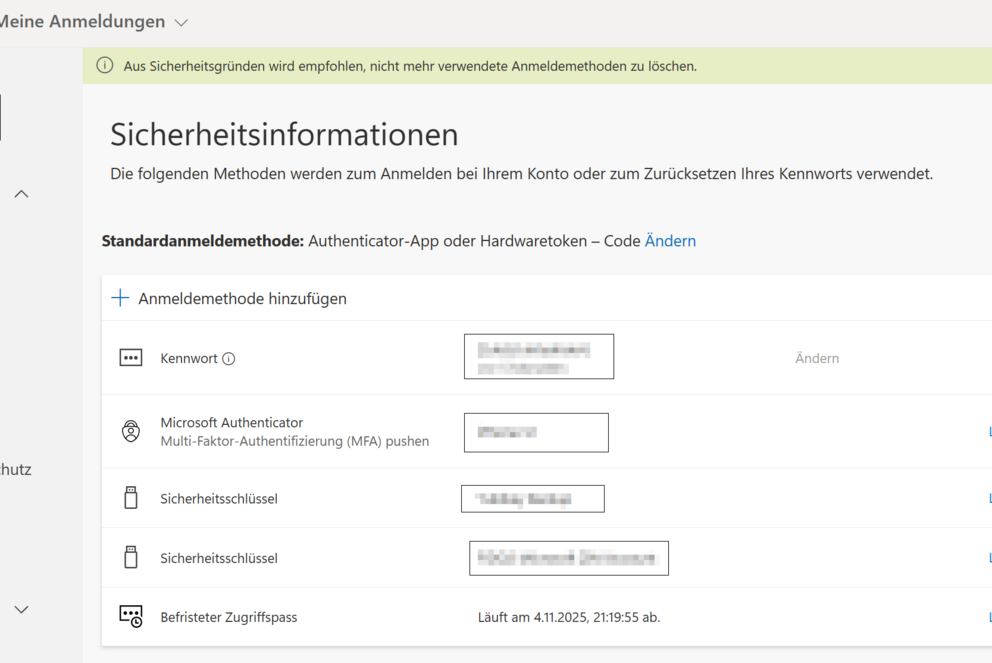
Task: Select Anmeldemethode hinzufügen
Action: point(242,298)
